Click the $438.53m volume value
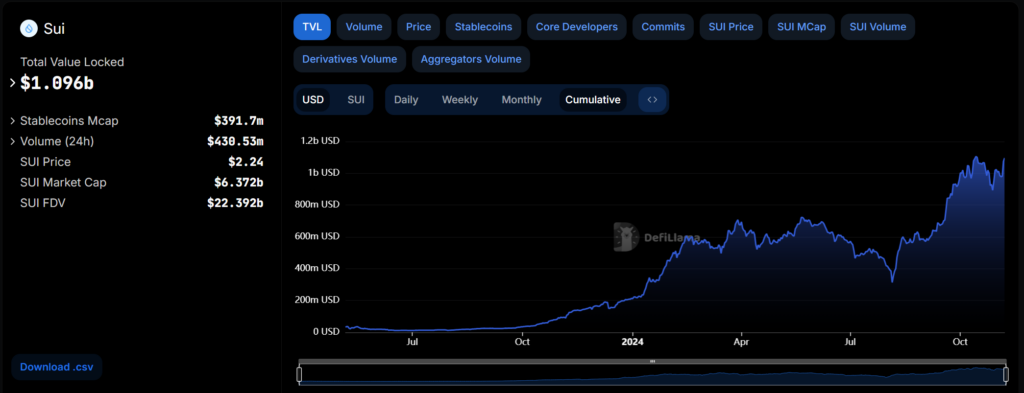 coord(235,141)
